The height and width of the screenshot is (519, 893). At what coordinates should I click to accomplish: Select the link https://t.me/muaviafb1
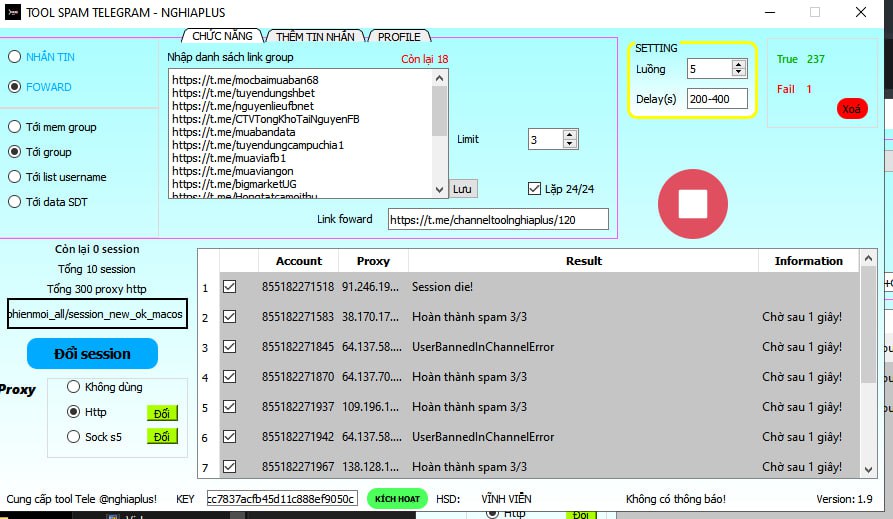[x=229, y=158]
